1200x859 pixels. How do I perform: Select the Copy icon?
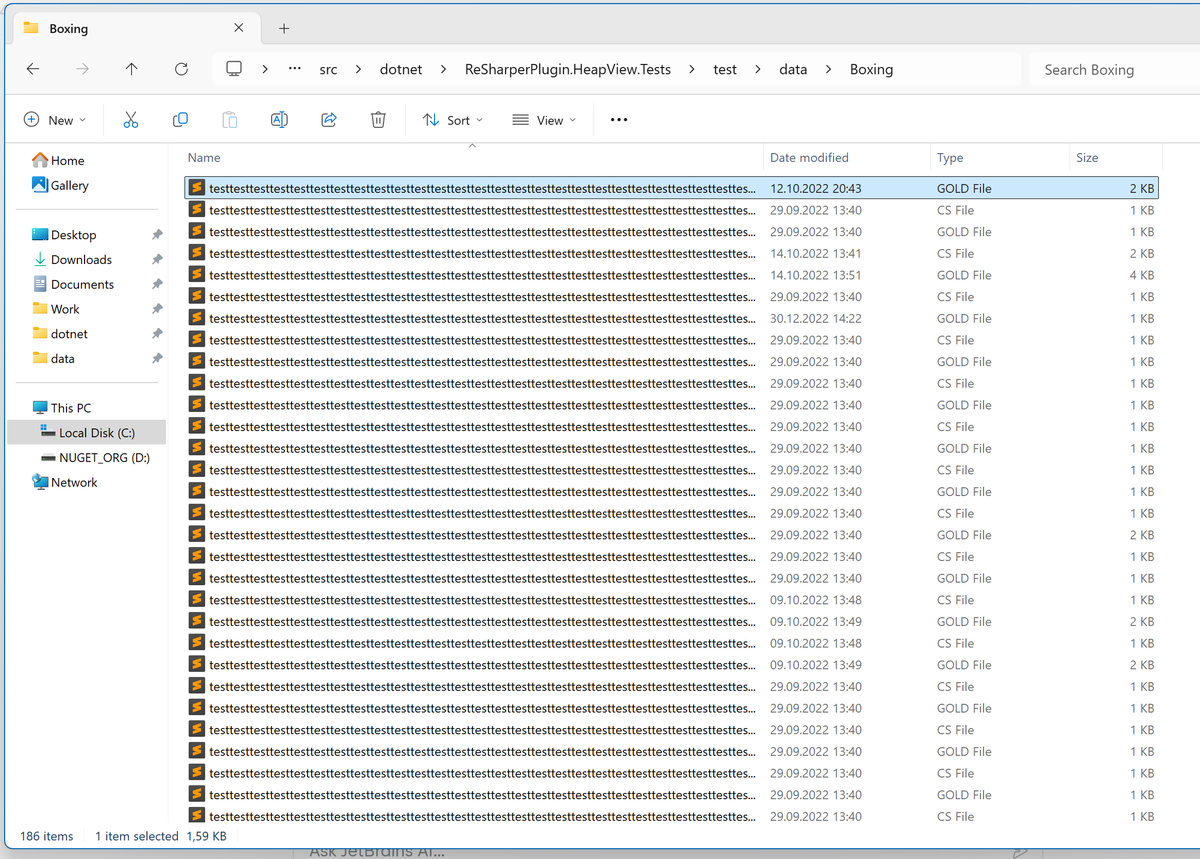coord(180,119)
